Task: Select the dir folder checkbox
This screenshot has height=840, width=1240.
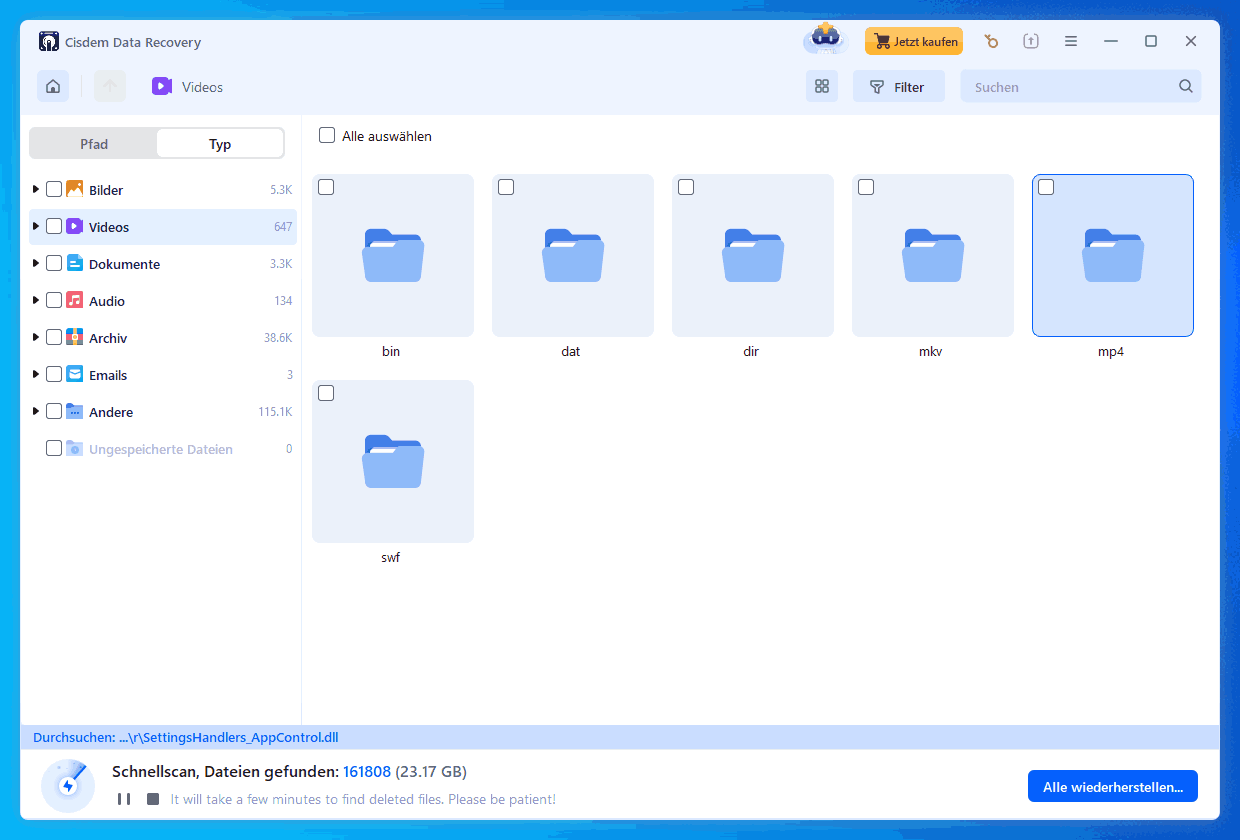Action: [686, 187]
